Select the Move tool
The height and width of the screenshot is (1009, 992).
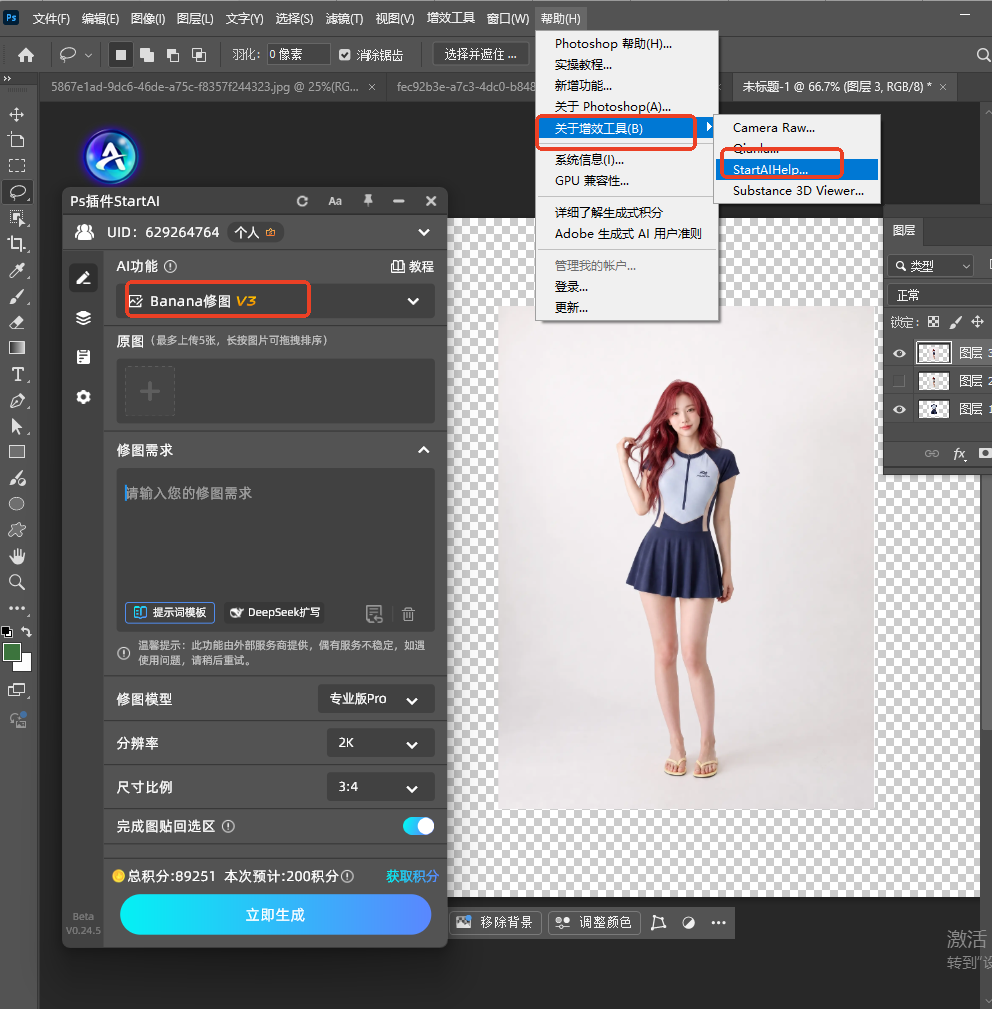[17, 115]
